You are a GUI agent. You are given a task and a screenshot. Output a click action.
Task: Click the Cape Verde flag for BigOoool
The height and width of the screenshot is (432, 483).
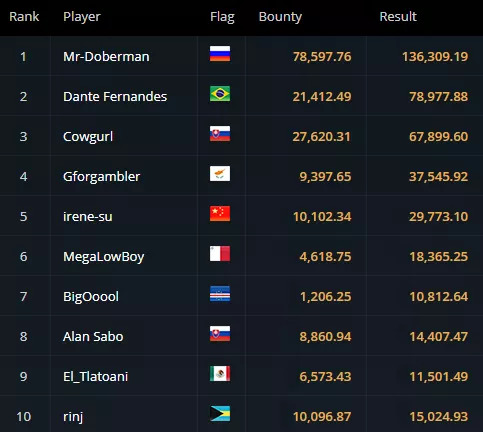[220, 294]
